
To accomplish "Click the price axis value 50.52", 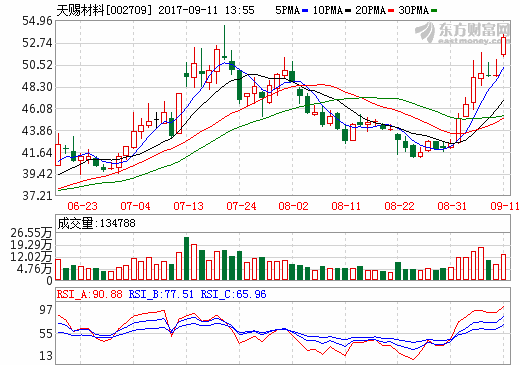I will pos(37,65).
